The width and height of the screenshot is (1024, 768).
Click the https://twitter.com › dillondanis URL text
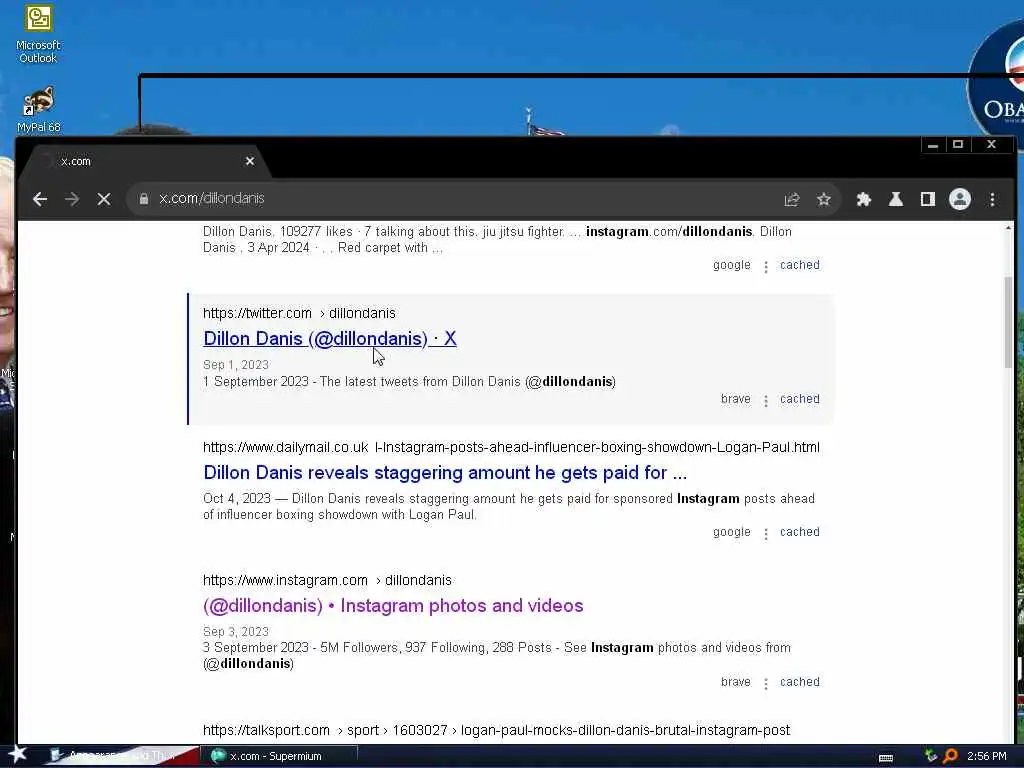tap(299, 313)
